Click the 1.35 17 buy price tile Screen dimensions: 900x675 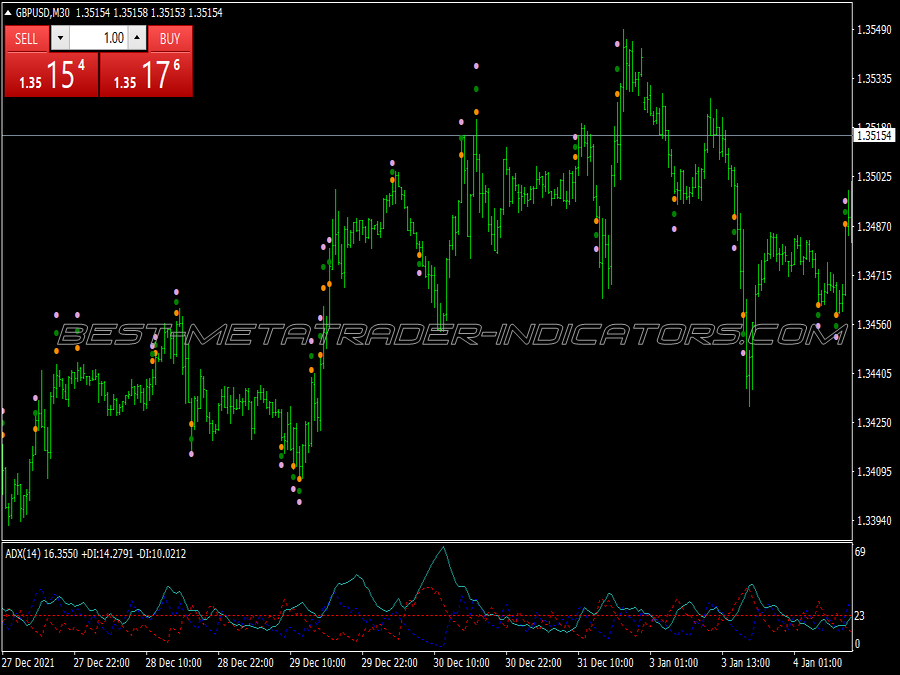coord(146,75)
